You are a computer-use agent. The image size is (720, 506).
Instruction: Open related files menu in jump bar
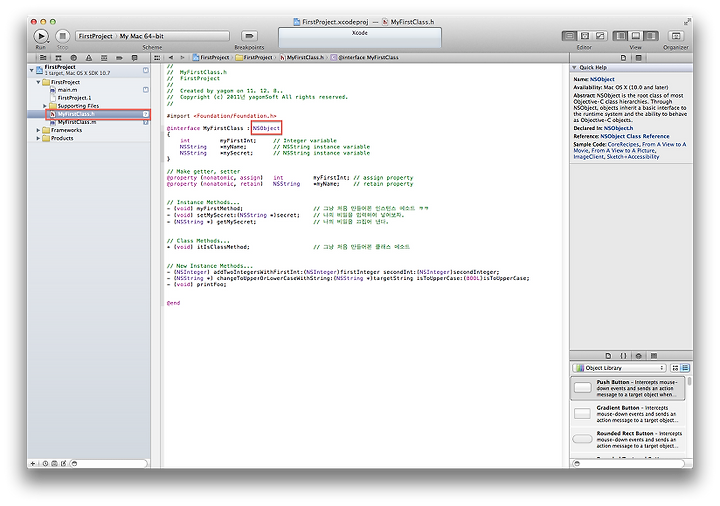tap(157, 58)
